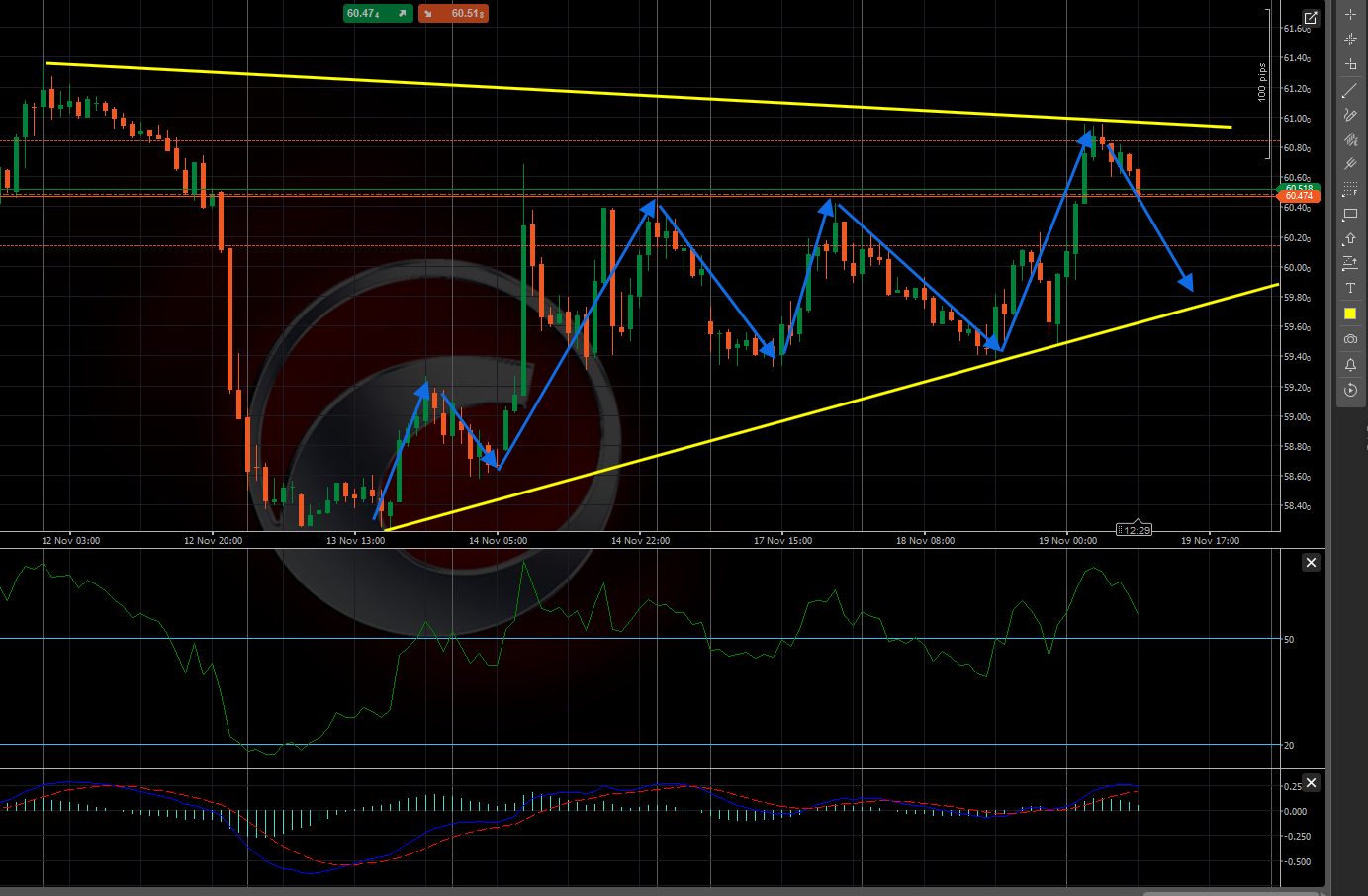Set a price alert with bell icon
This screenshot has width=1368, height=896.
[x=1350, y=365]
